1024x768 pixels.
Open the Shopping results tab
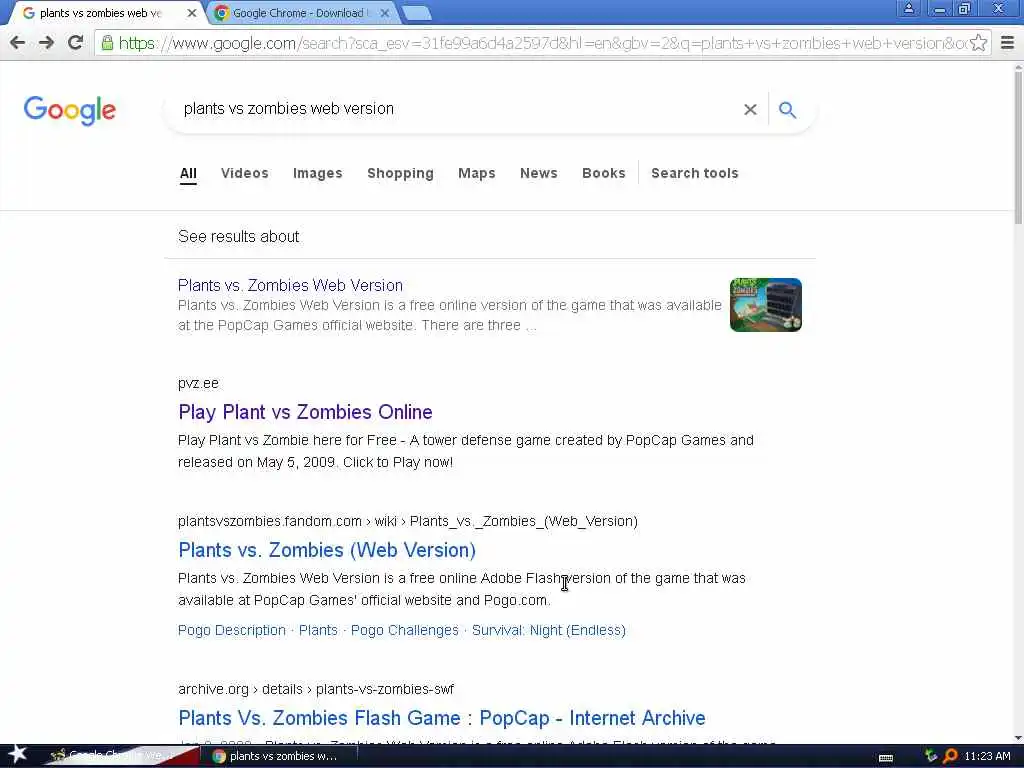(x=400, y=174)
